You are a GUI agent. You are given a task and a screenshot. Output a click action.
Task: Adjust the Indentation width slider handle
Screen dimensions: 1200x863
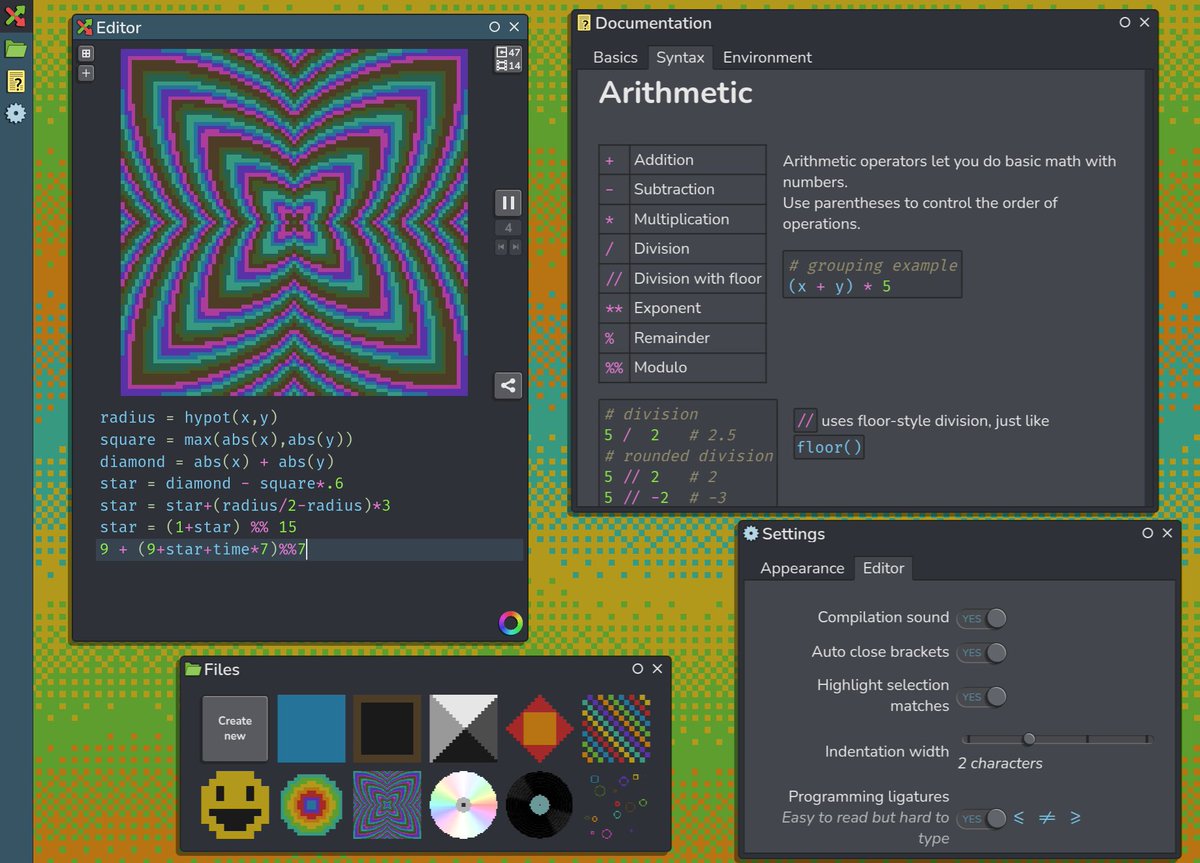1028,739
